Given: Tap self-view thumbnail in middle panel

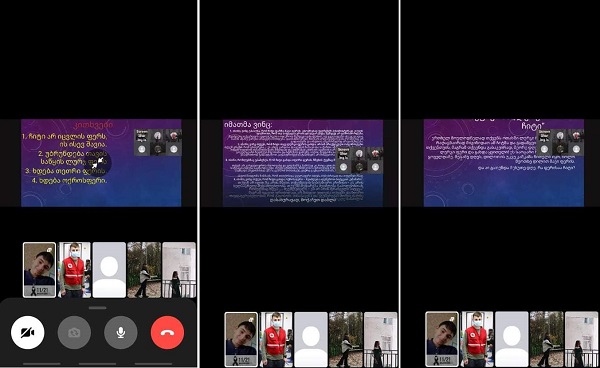Looking at the screenshot, I should [x=241, y=340].
